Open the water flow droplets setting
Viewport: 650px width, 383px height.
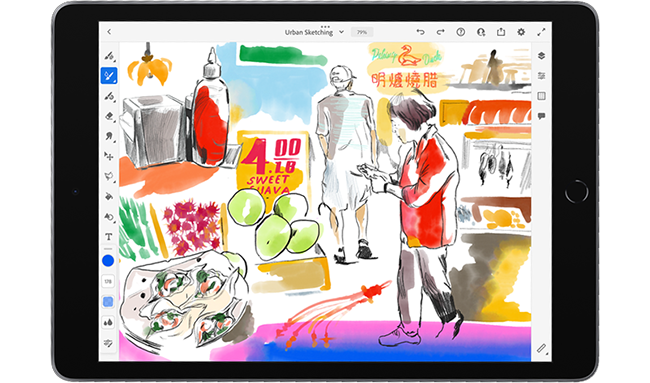tap(108, 322)
